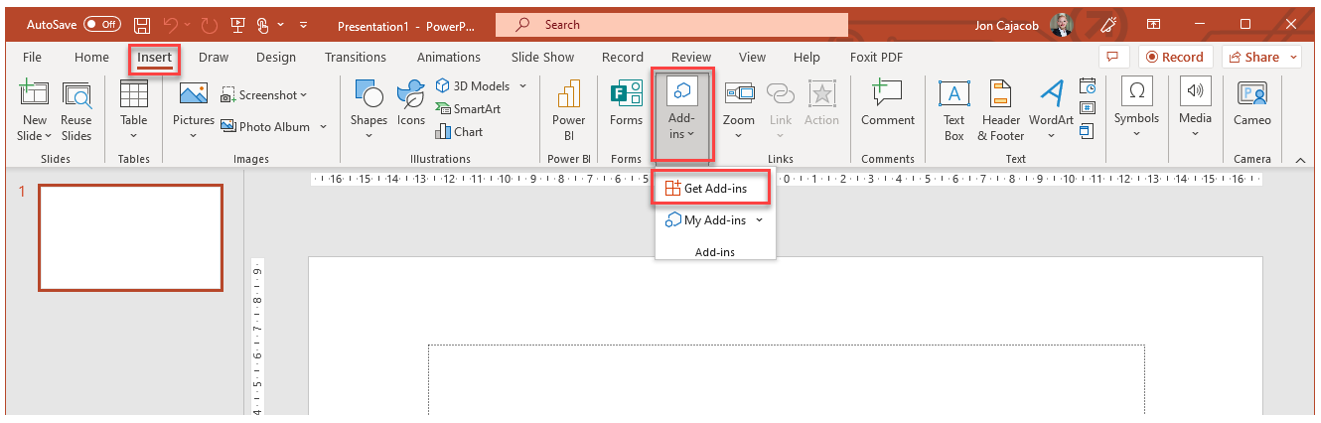Open the Symbols dropdown
The height and width of the screenshot is (423, 1321).
[1136, 110]
